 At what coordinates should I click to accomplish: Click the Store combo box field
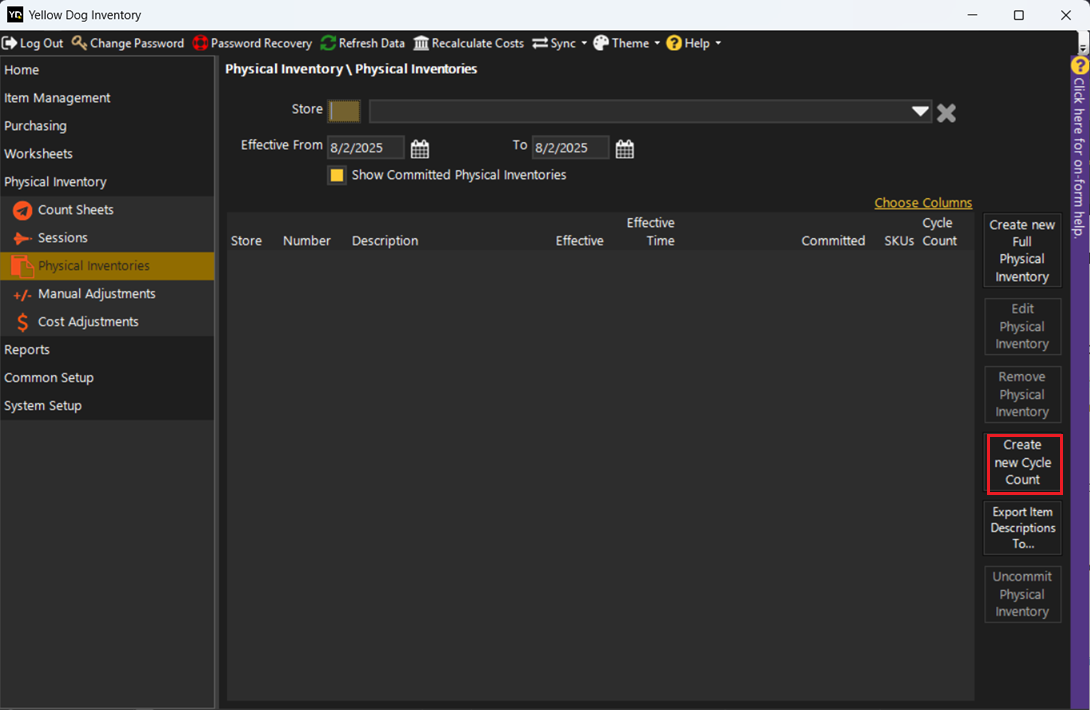(650, 111)
